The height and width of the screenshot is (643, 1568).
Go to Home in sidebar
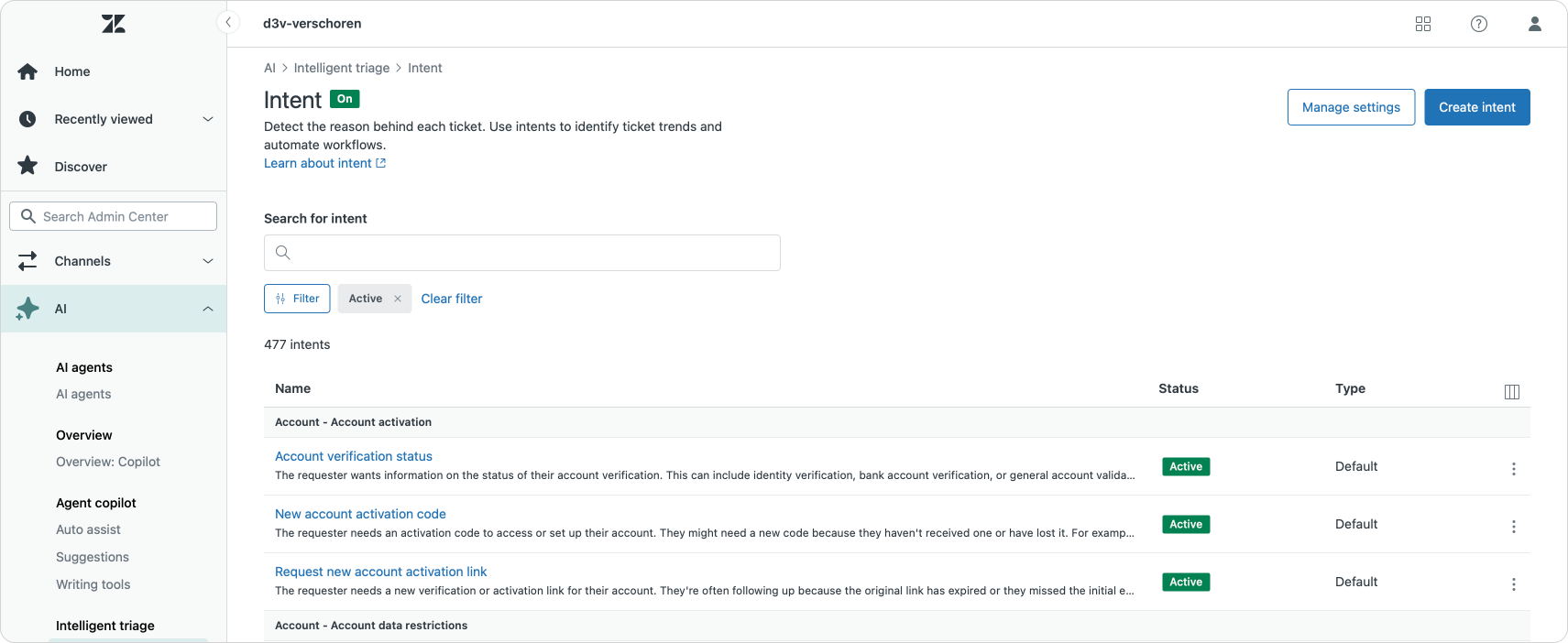coord(72,71)
